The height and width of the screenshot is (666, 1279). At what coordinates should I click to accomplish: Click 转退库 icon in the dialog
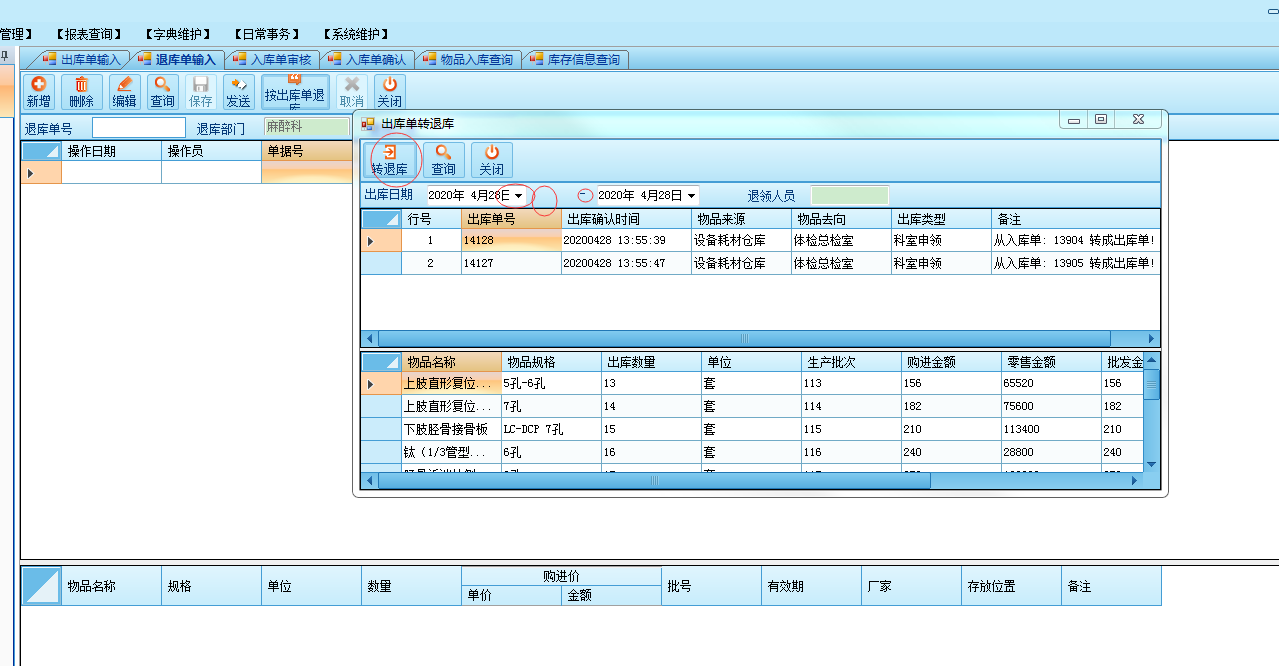[389, 159]
